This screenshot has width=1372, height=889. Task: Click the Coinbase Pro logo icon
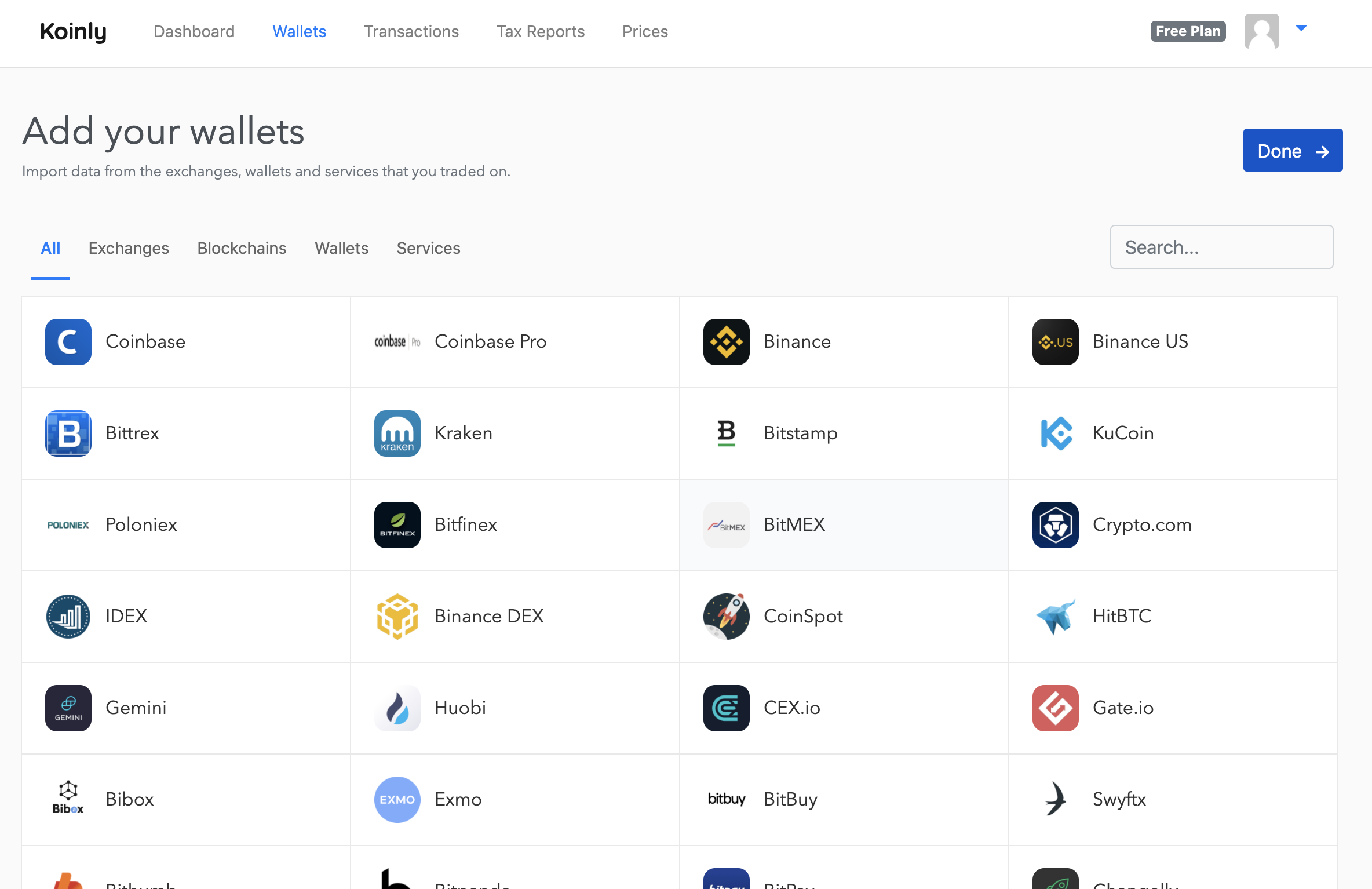click(x=397, y=342)
